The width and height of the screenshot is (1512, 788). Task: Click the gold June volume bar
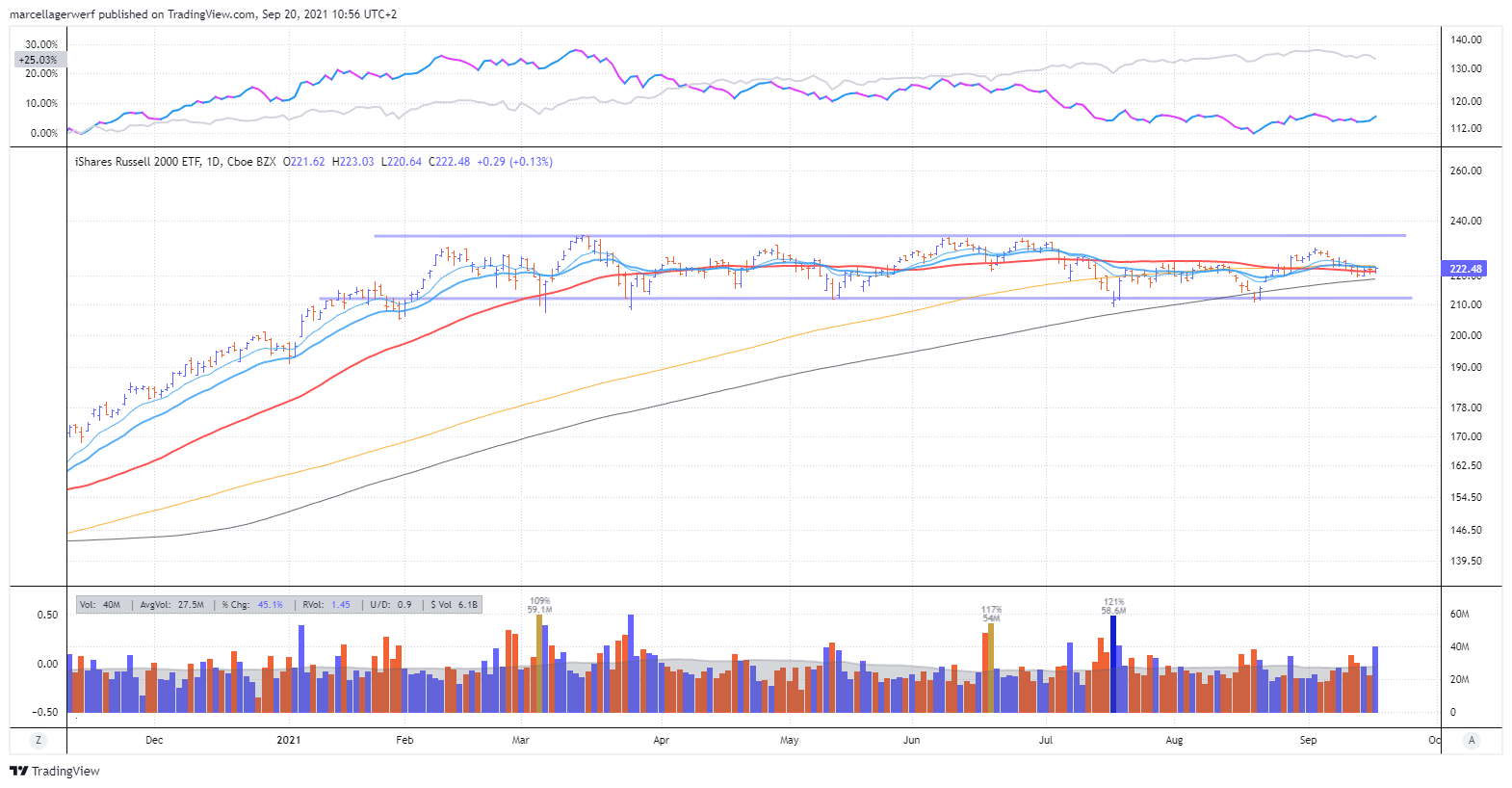tap(990, 668)
